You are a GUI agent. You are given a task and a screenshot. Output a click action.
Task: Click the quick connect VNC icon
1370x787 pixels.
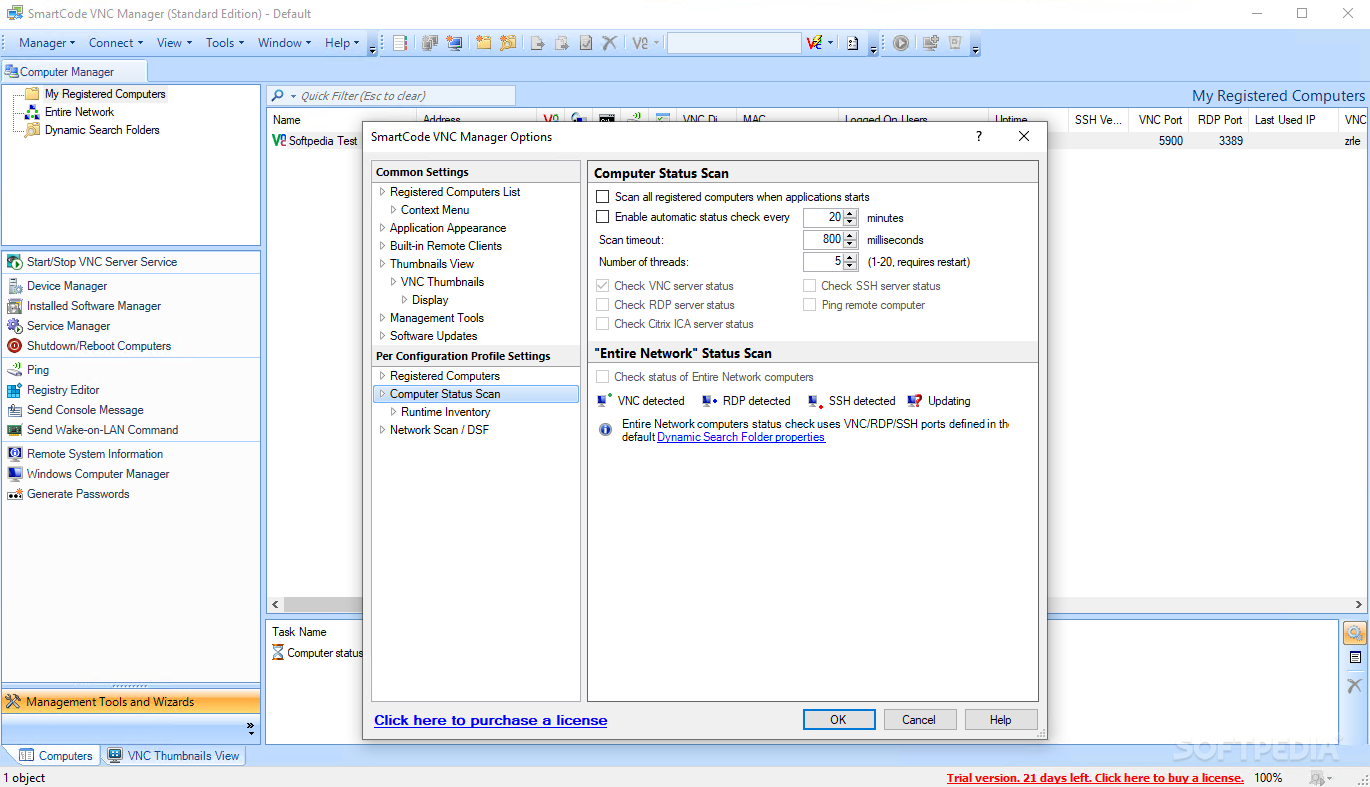coord(813,43)
